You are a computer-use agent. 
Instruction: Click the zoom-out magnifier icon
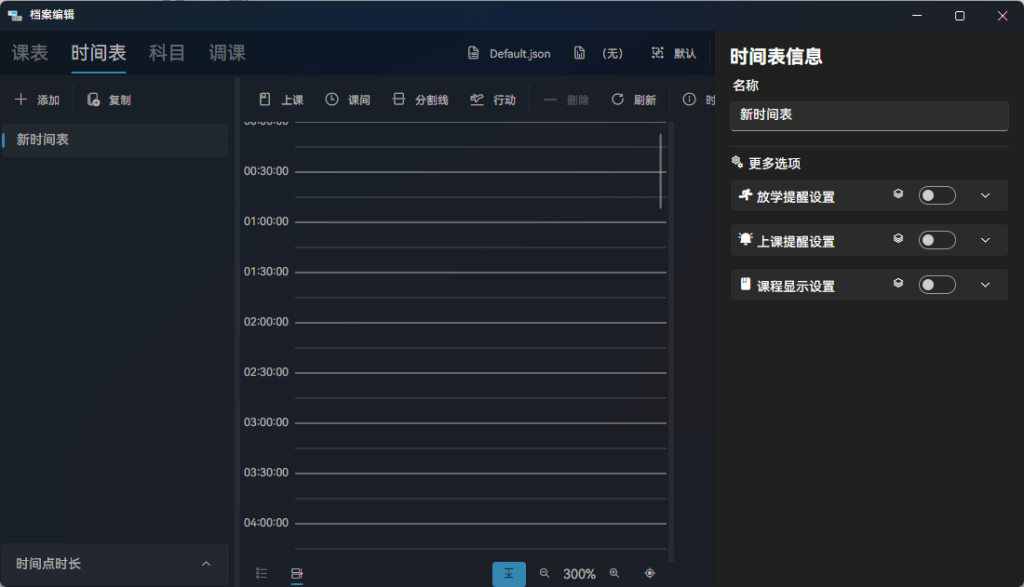coord(544,573)
